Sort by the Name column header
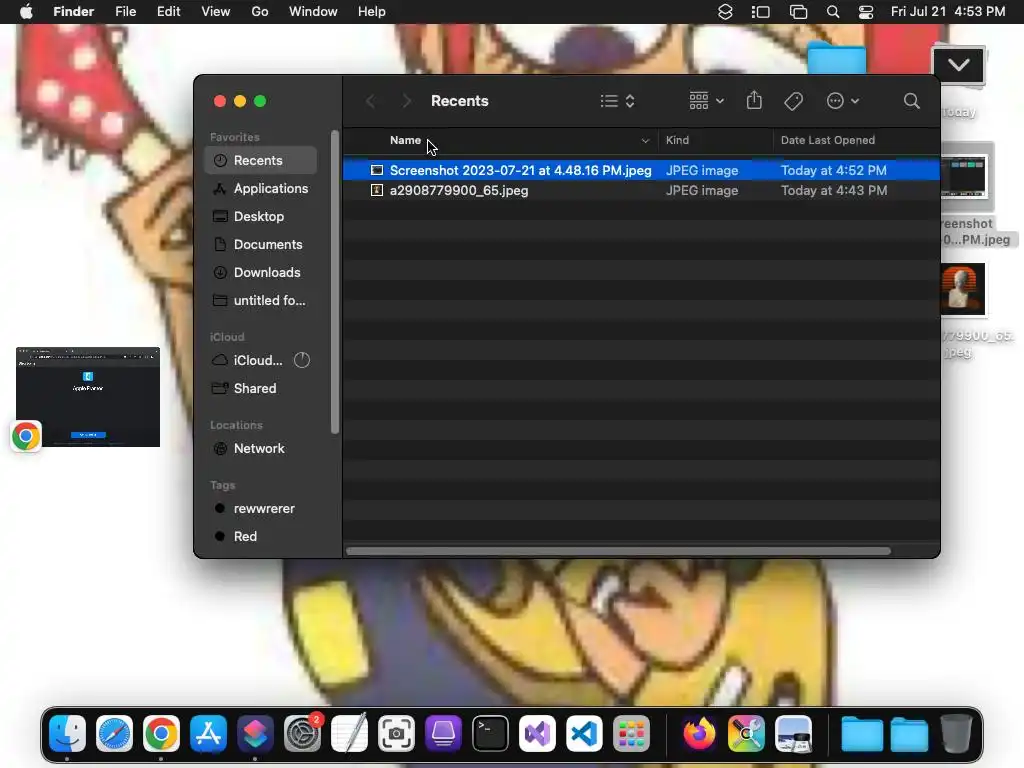 tap(406, 140)
